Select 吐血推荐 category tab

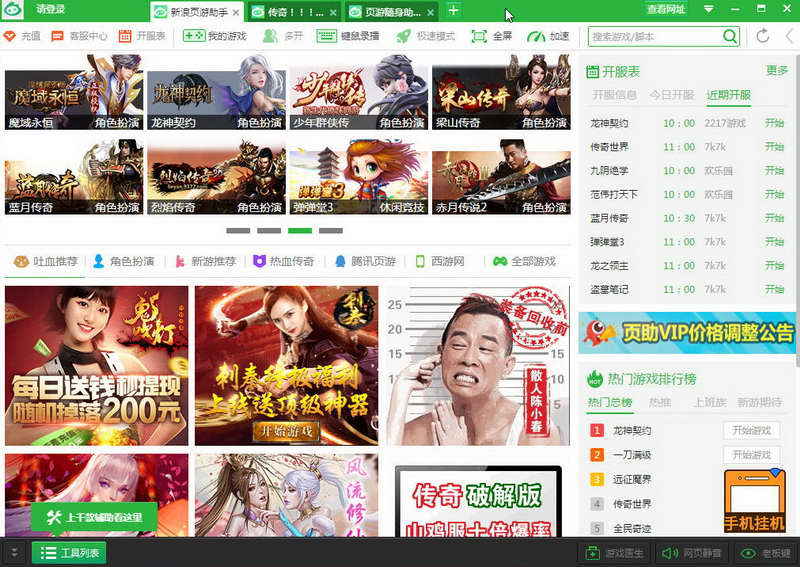pyautogui.click(x=45, y=261)
